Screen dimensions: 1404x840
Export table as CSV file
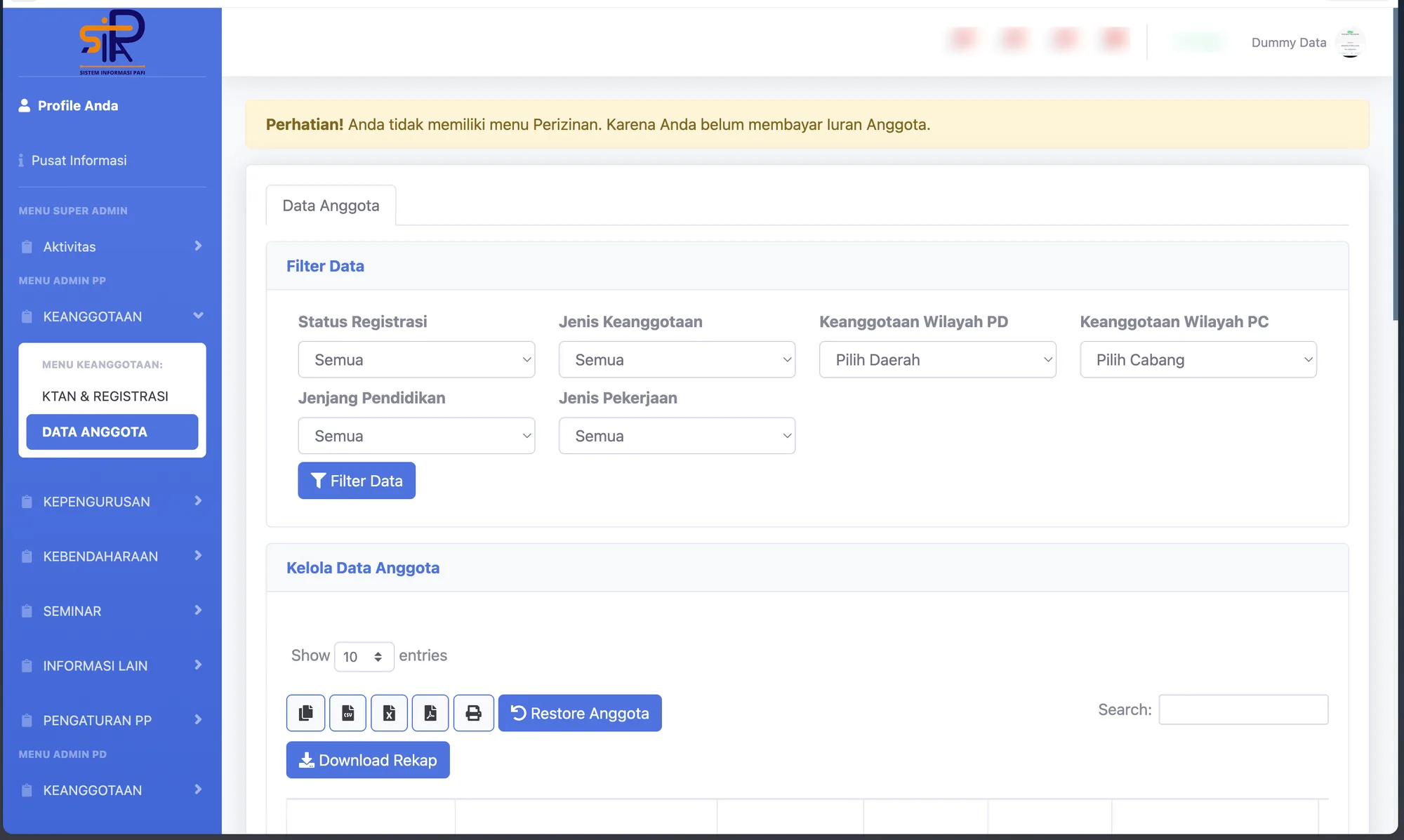347,713
